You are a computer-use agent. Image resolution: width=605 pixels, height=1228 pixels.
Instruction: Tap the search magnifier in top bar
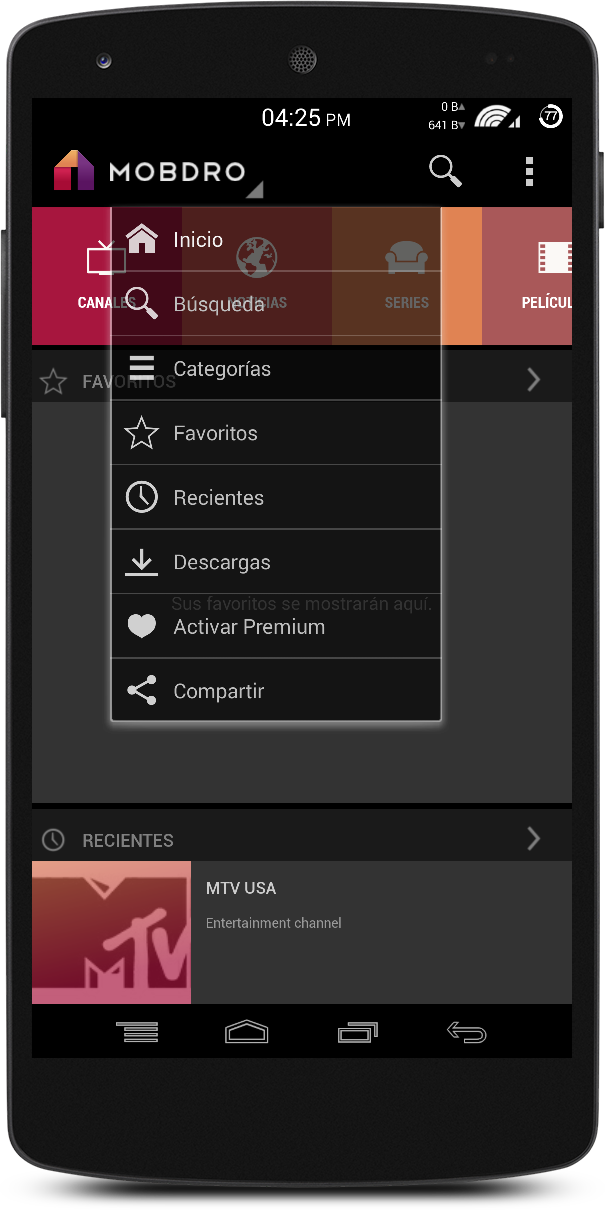pos(445,171)
